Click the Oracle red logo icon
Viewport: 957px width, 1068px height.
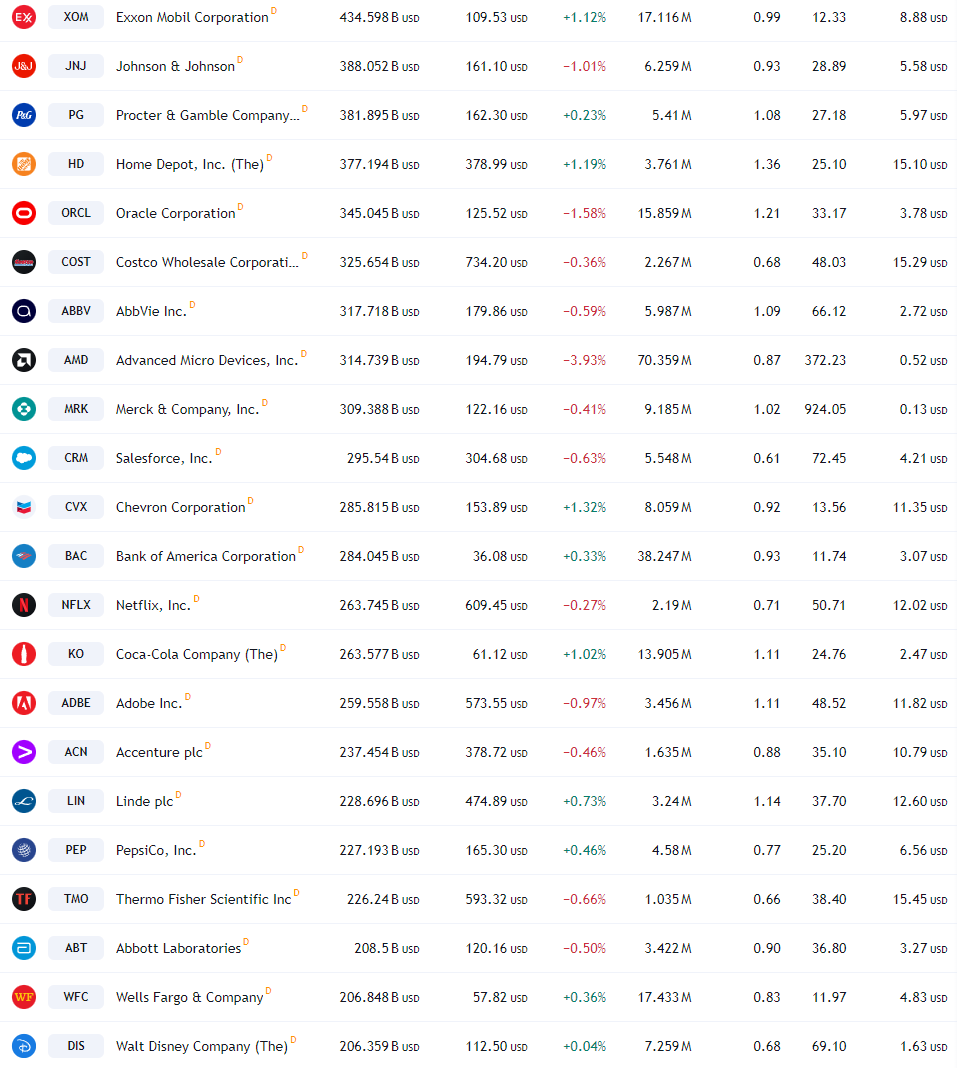(24, 213)
